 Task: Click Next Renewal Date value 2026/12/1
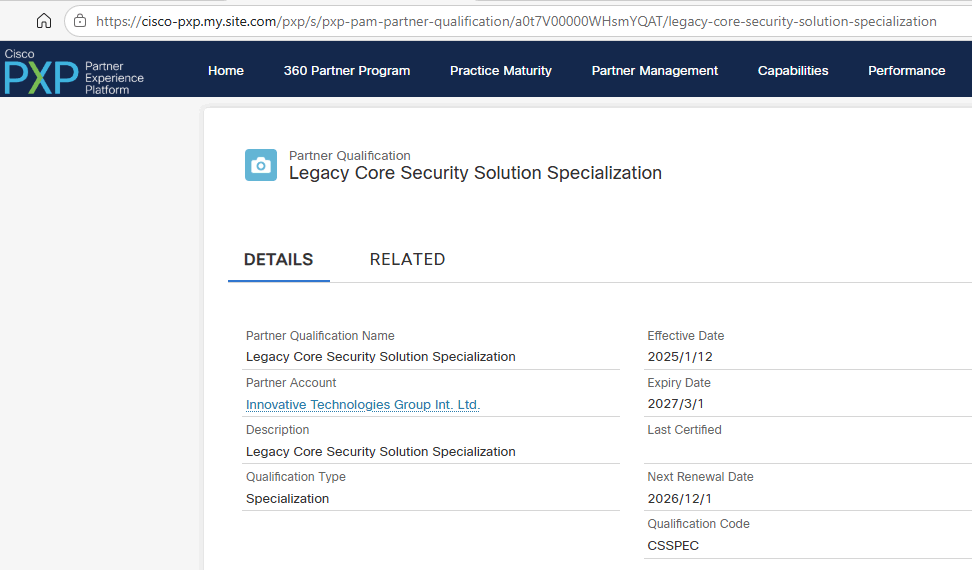680,498
